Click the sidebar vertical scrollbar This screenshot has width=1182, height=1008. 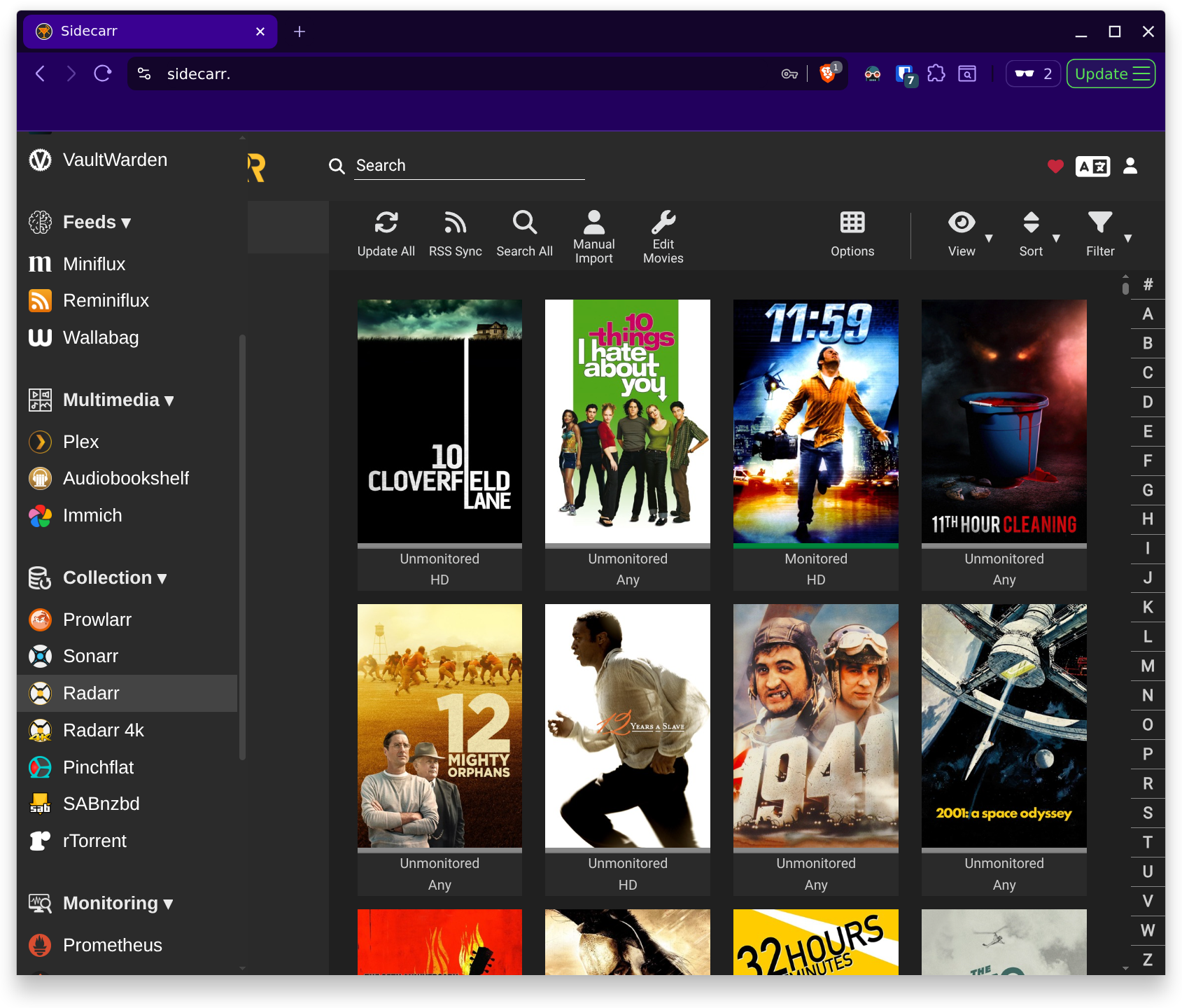click(x=242, y=547)
